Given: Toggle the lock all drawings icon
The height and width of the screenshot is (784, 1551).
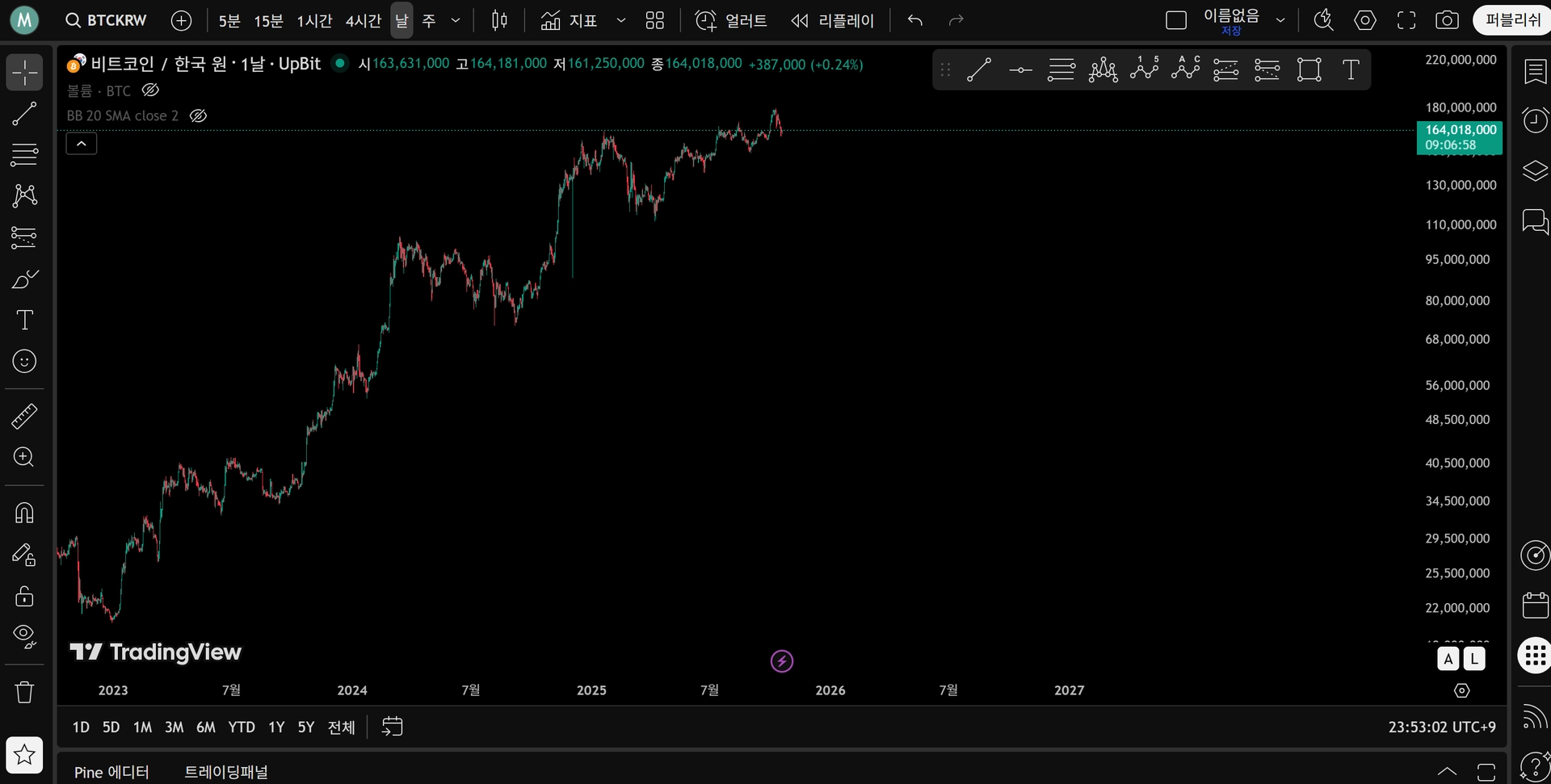Looking at the screenshot, I should 24,596.
